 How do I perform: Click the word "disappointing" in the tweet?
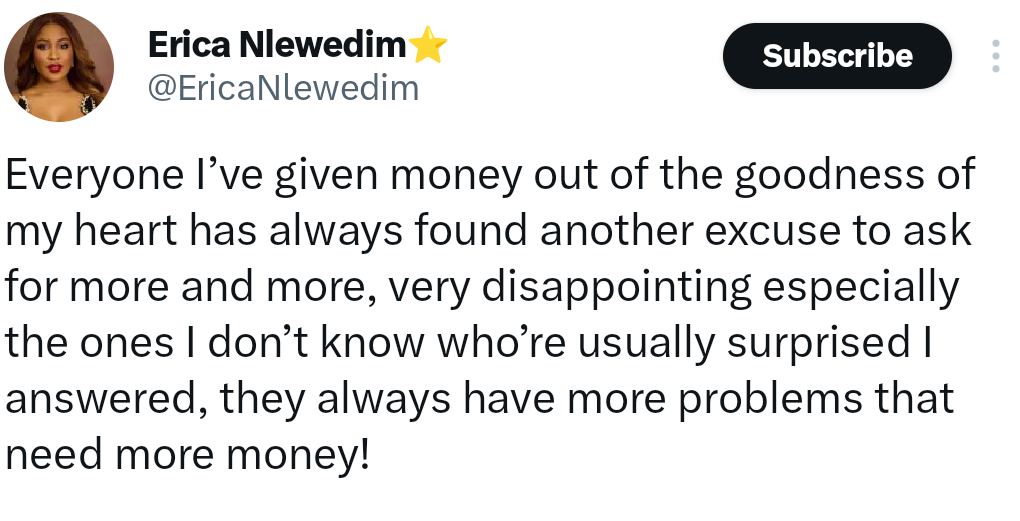(x=616, y=287)
